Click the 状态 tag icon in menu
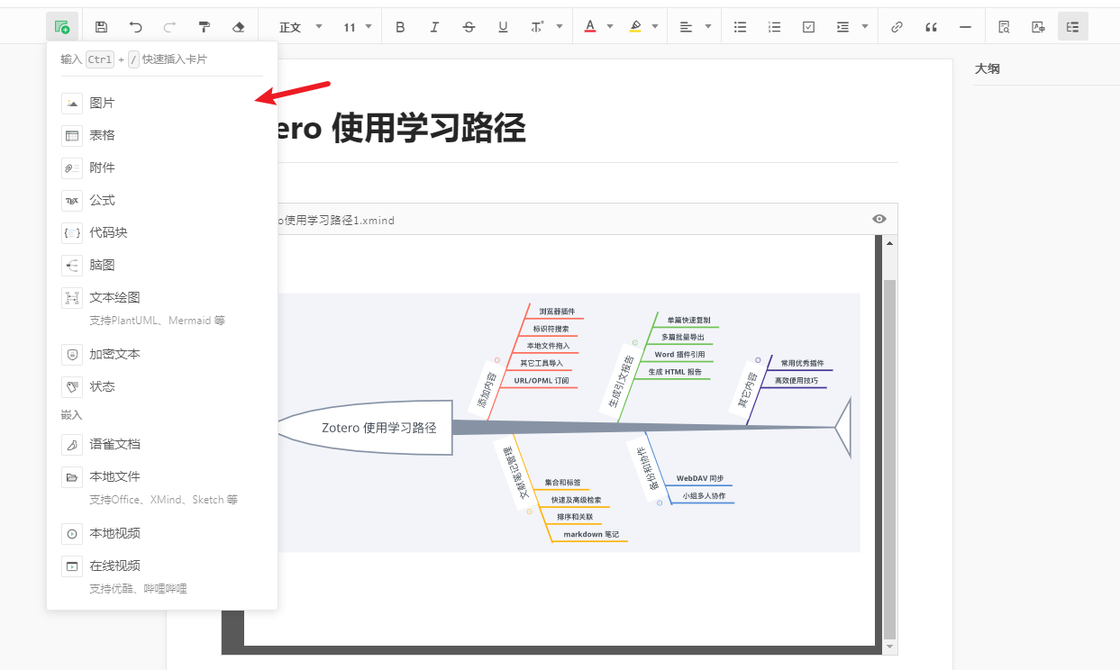Screen dimensions: 1120x670 (72, 387)
